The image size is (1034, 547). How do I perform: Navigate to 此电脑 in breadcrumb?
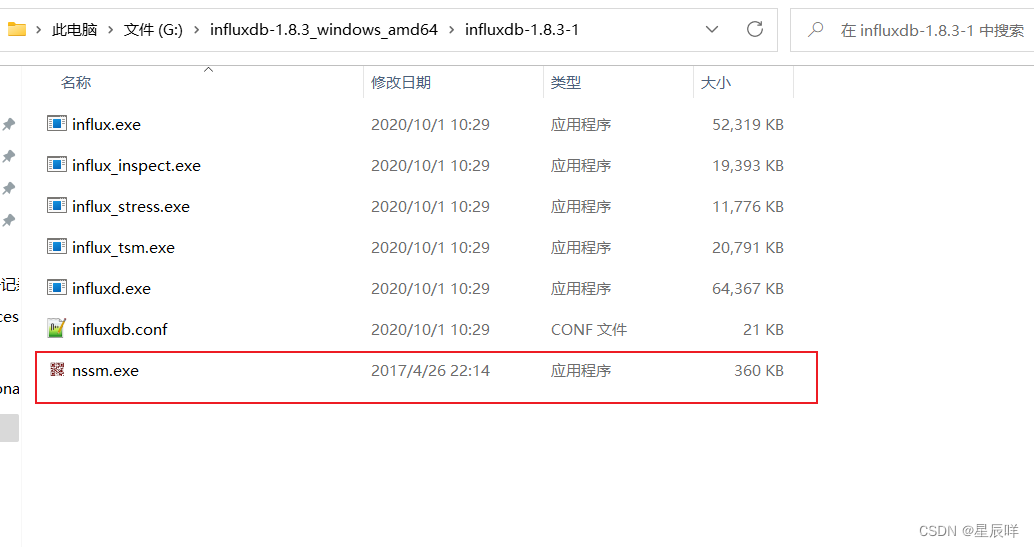(x=75, y=30)
